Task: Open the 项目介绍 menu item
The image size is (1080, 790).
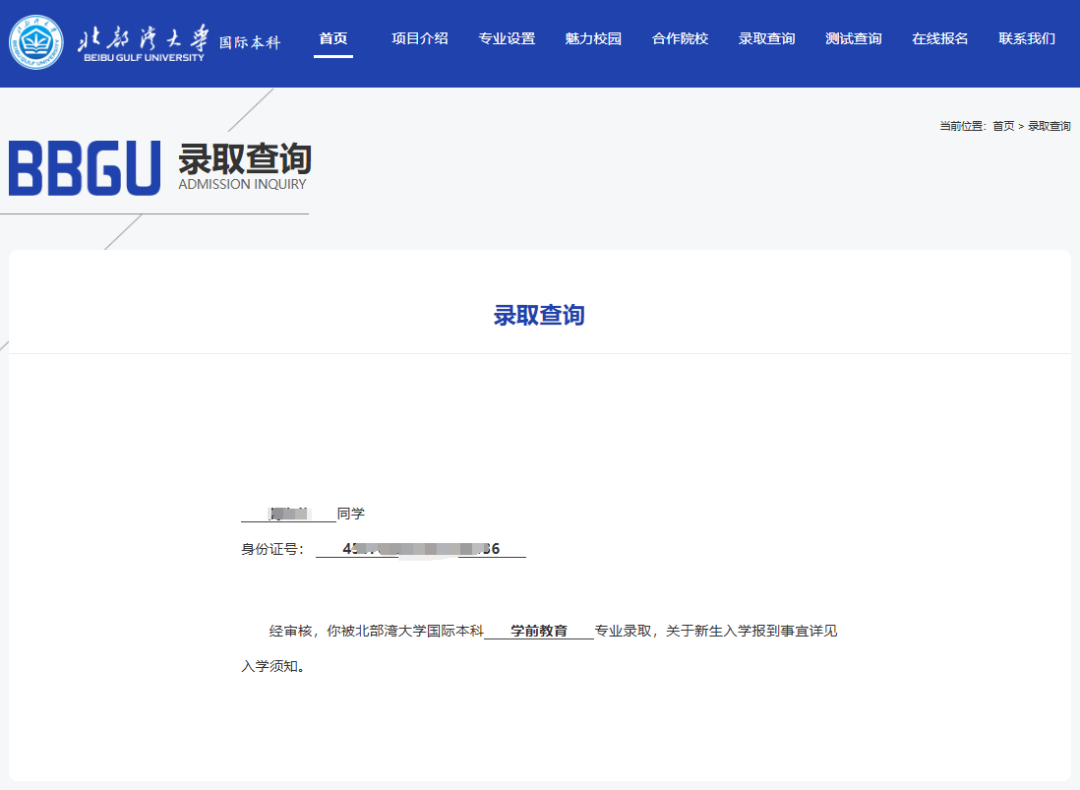Action: [420, 39]
